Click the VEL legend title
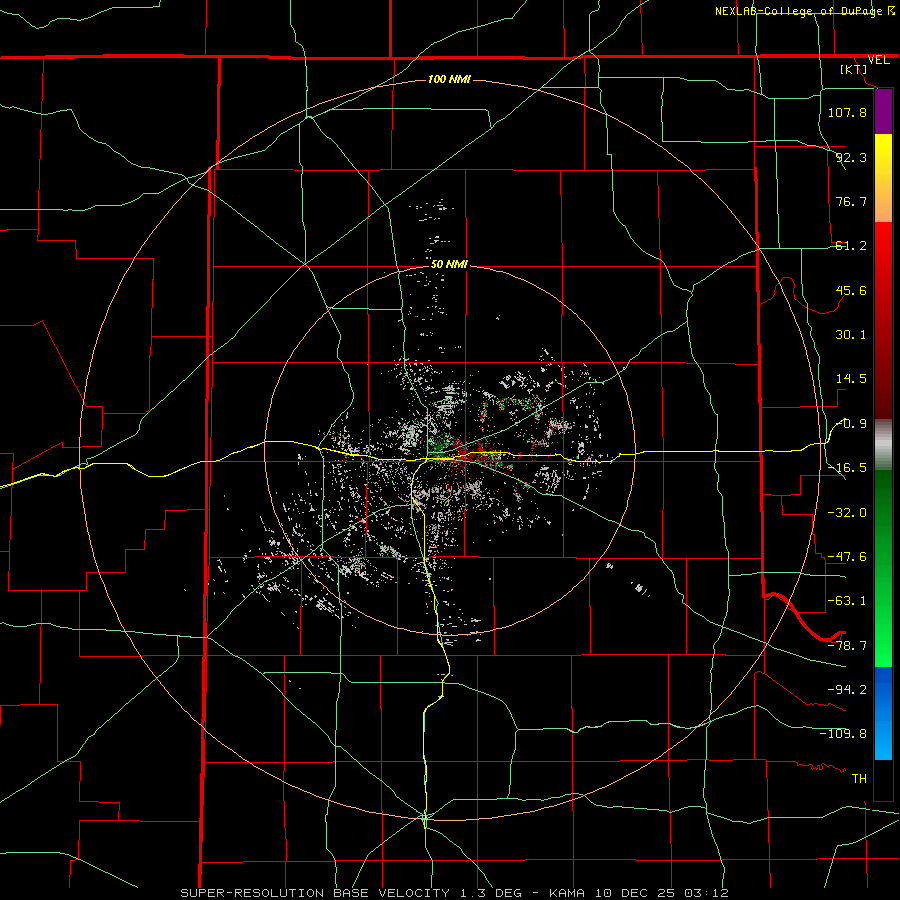The image size is (900, 900). point(878,60)
